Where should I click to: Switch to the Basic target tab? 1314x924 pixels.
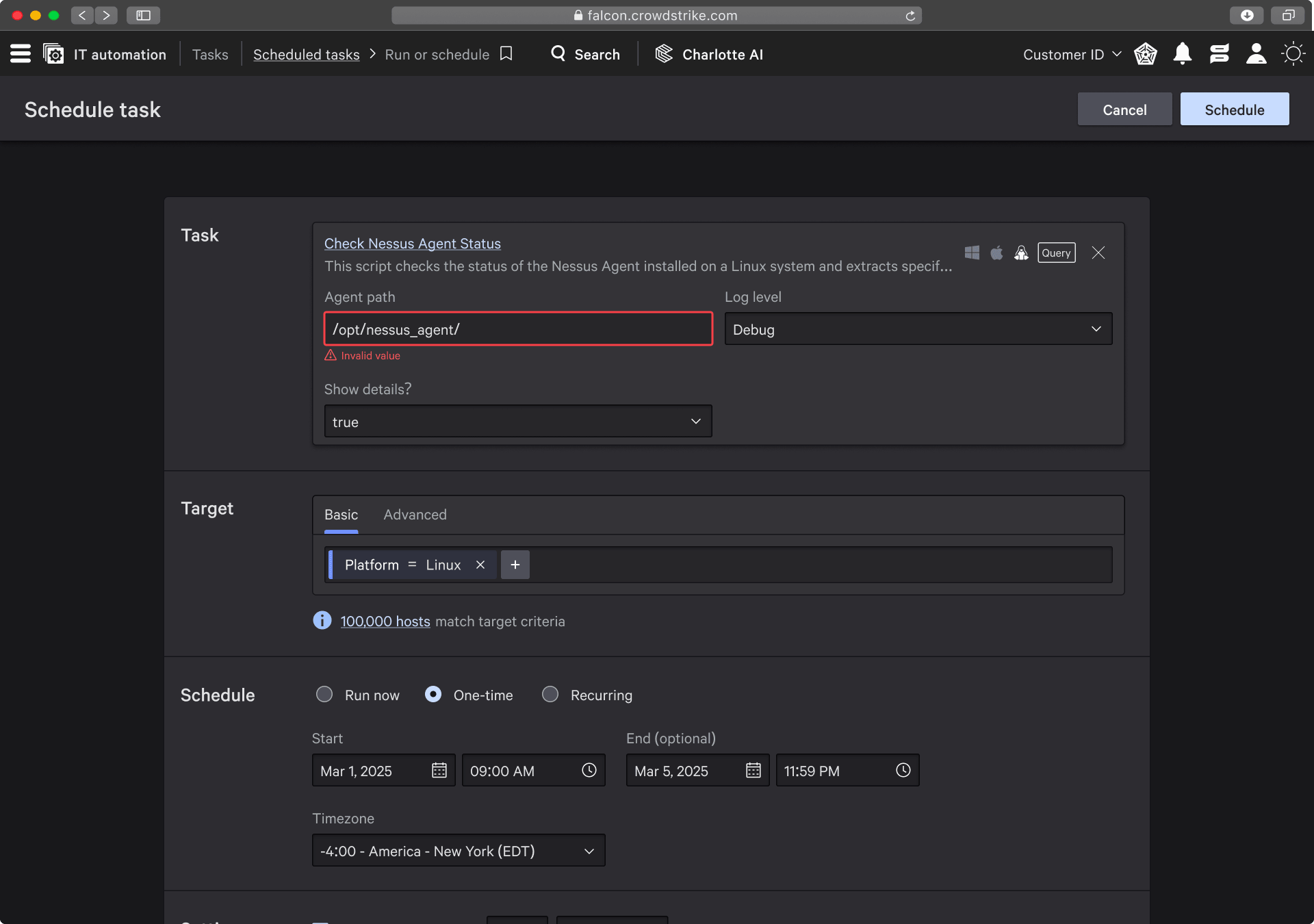pyautogui.click(x=341, y=515)
